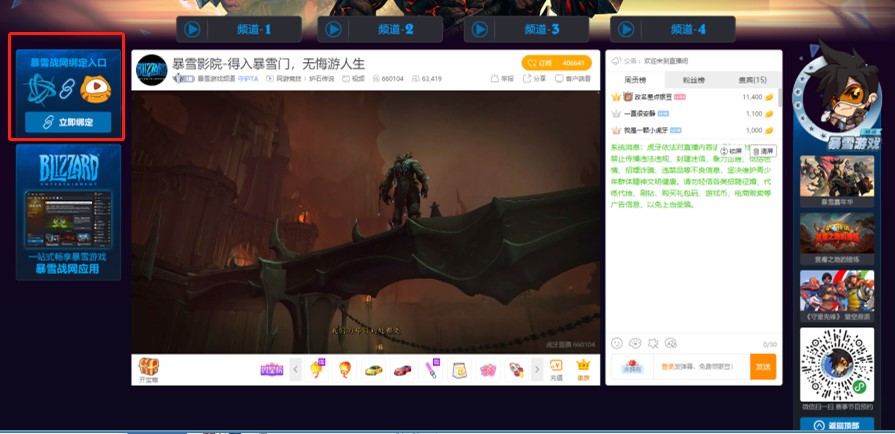Click the 清屏 clear screen button
The height and width of the screenshot is (434, 895).
coord(763,151)
